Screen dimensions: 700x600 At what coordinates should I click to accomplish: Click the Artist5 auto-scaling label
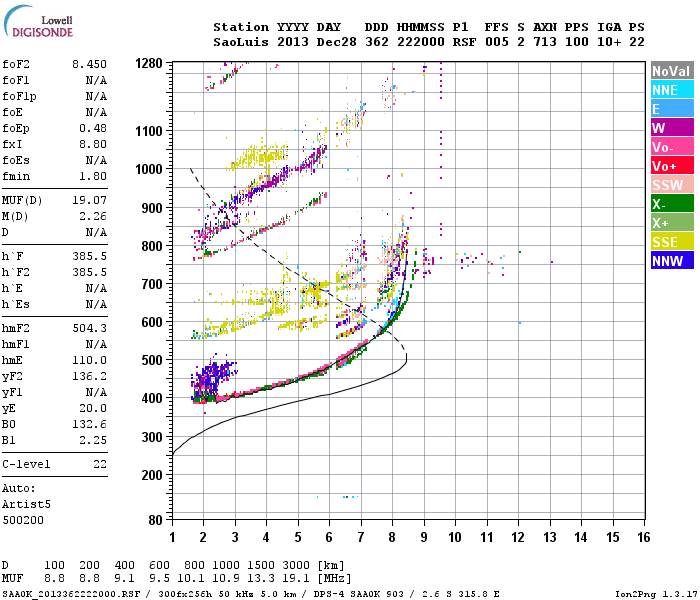tap(26, 504)
